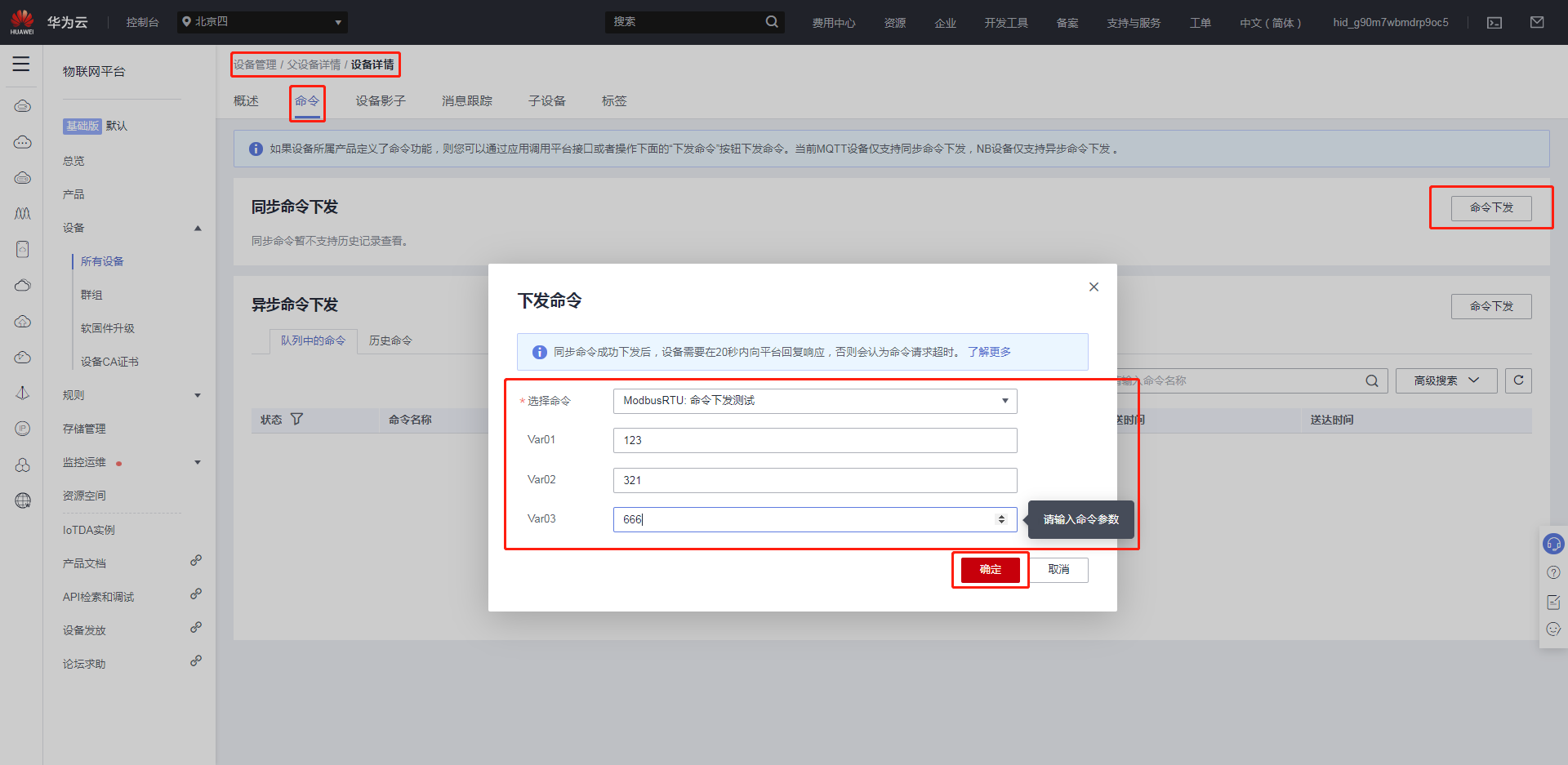Expand the 高级搜索 dropdown

[1445, 380]
